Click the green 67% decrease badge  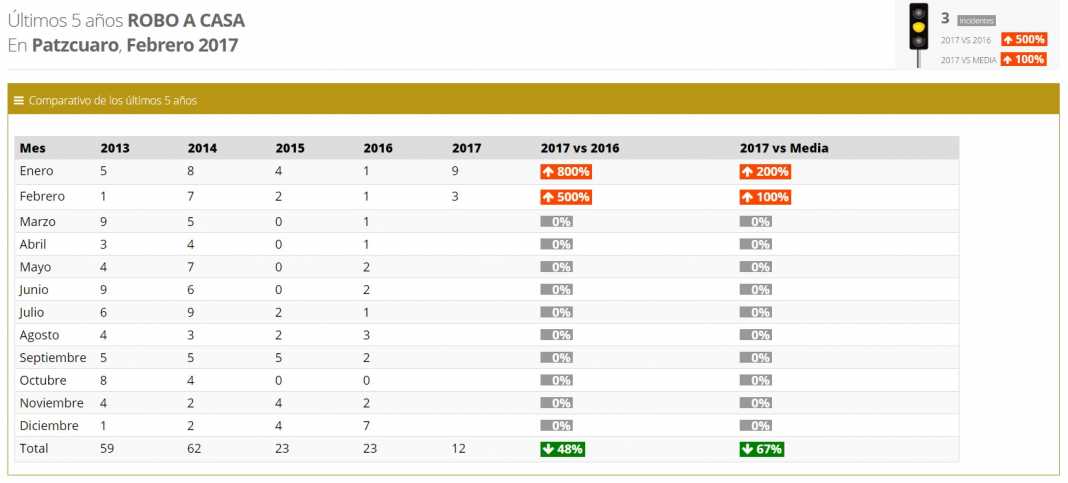pyautogui.click(x=762, y=449)
